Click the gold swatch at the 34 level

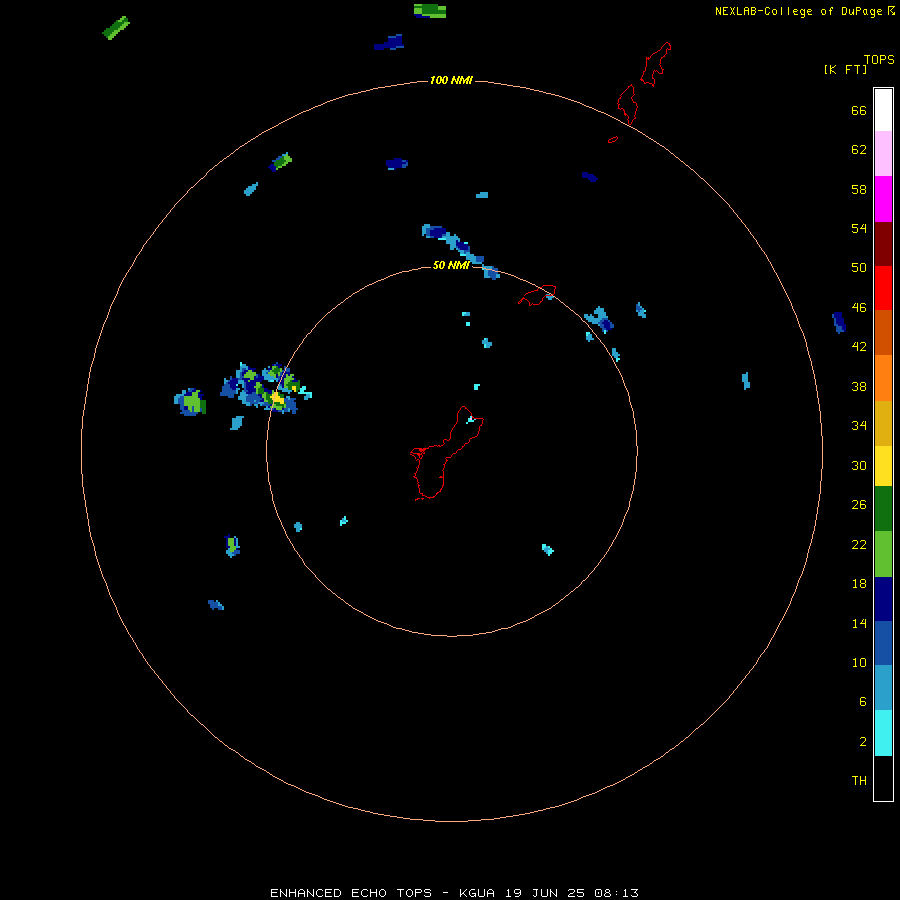click(x=883, y=423)
